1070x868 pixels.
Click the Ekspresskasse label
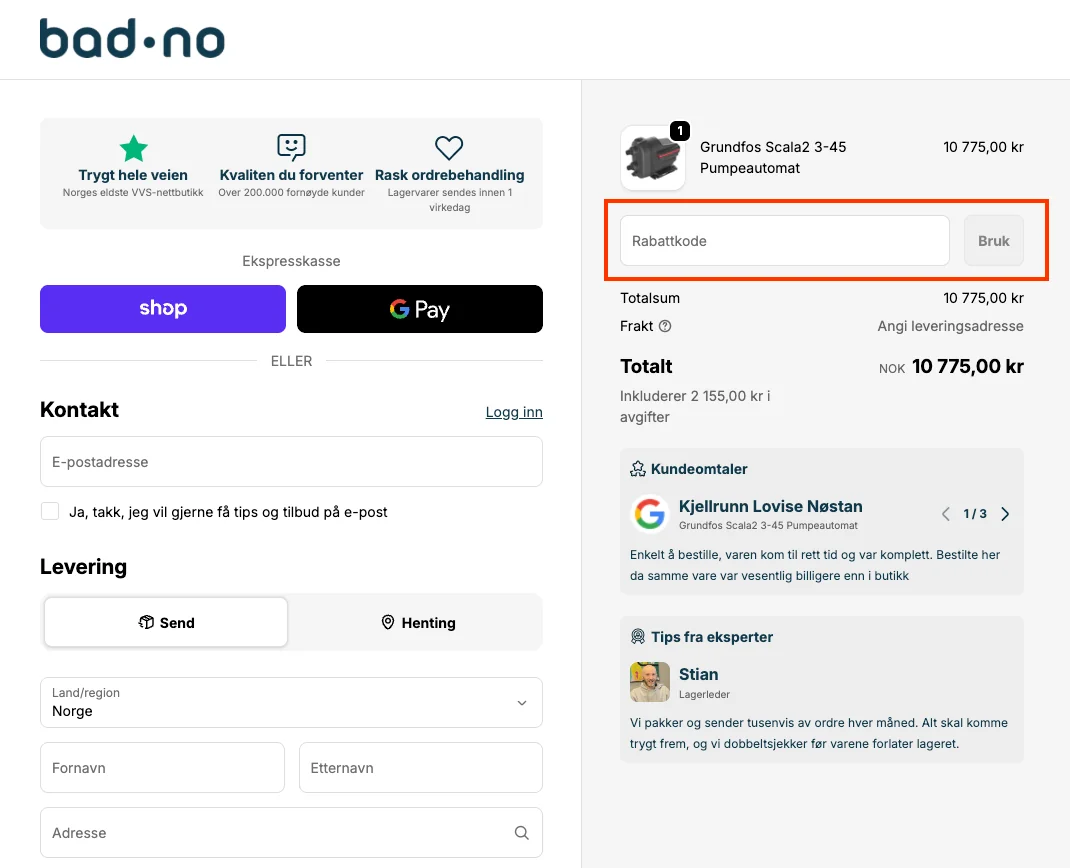pos(291,261)
